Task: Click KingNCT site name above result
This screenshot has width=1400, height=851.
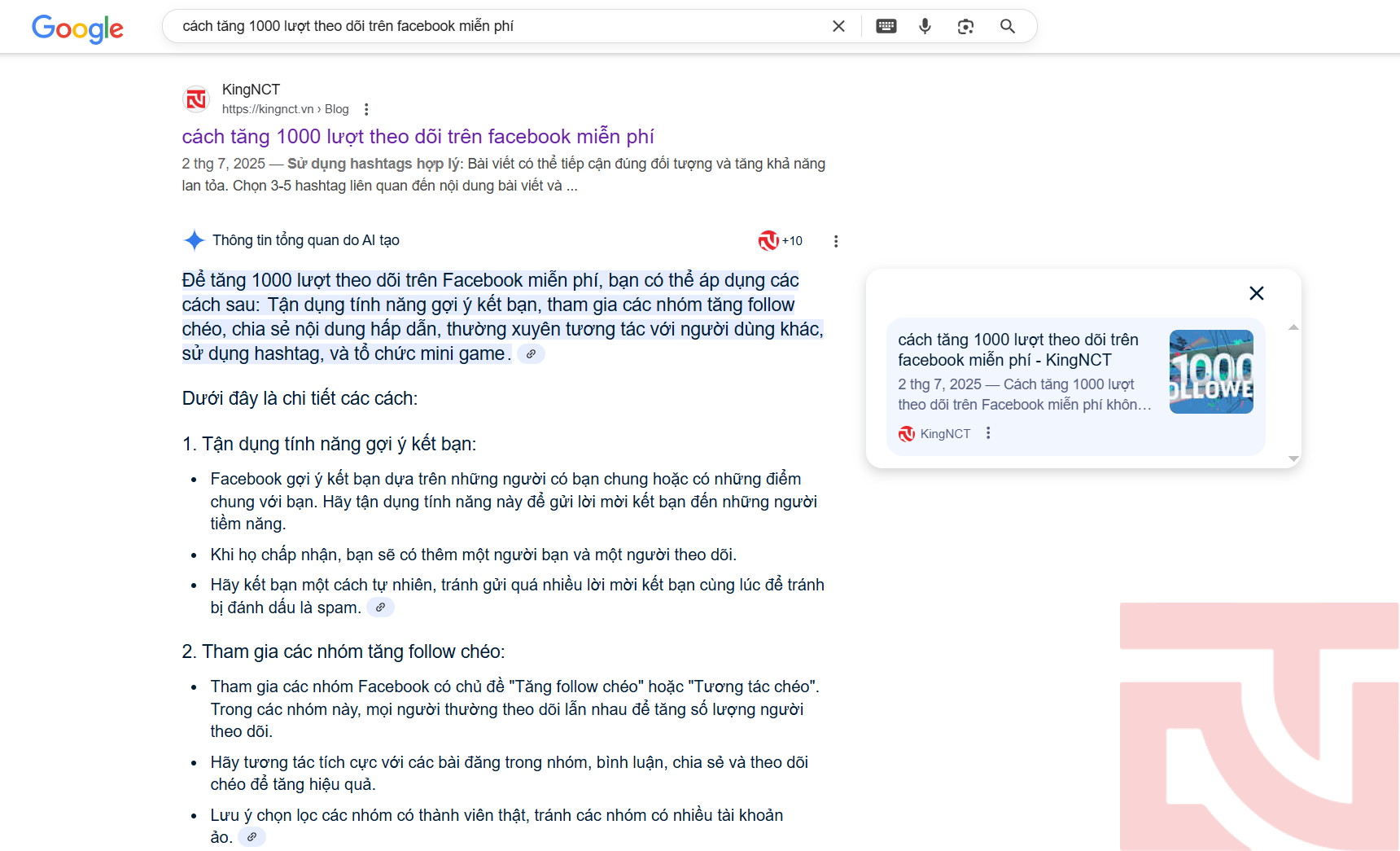Action: pos(251,90)
